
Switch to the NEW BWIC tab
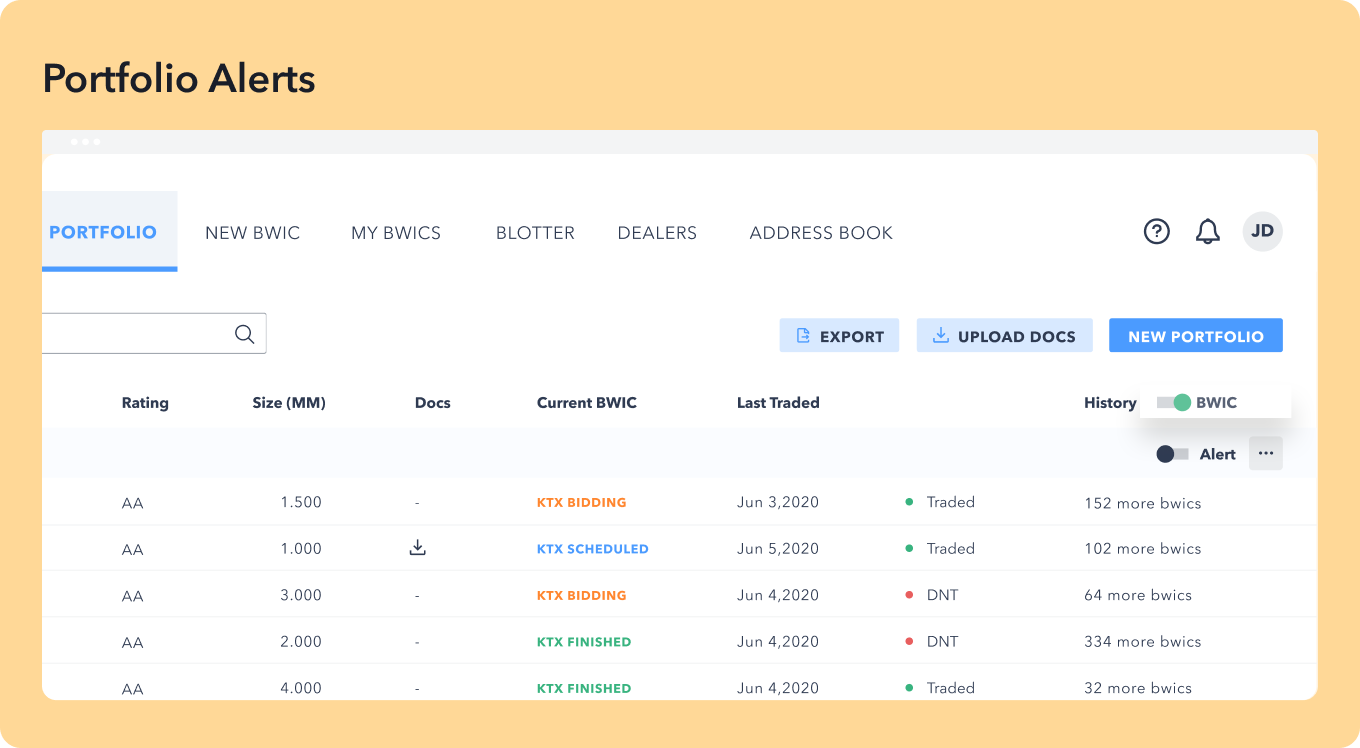[x=252, y=233]
